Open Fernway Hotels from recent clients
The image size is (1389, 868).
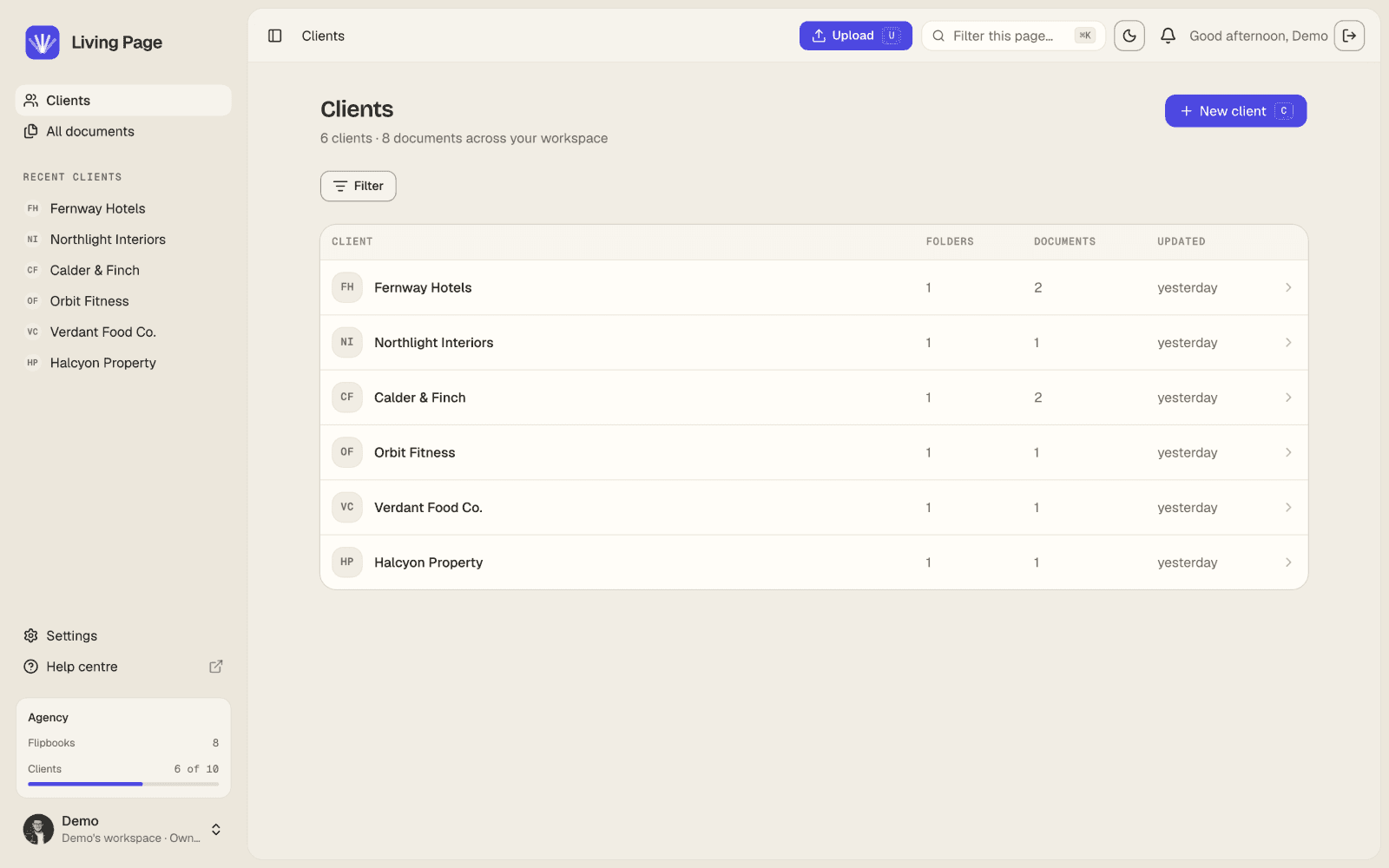click(123, 208)
